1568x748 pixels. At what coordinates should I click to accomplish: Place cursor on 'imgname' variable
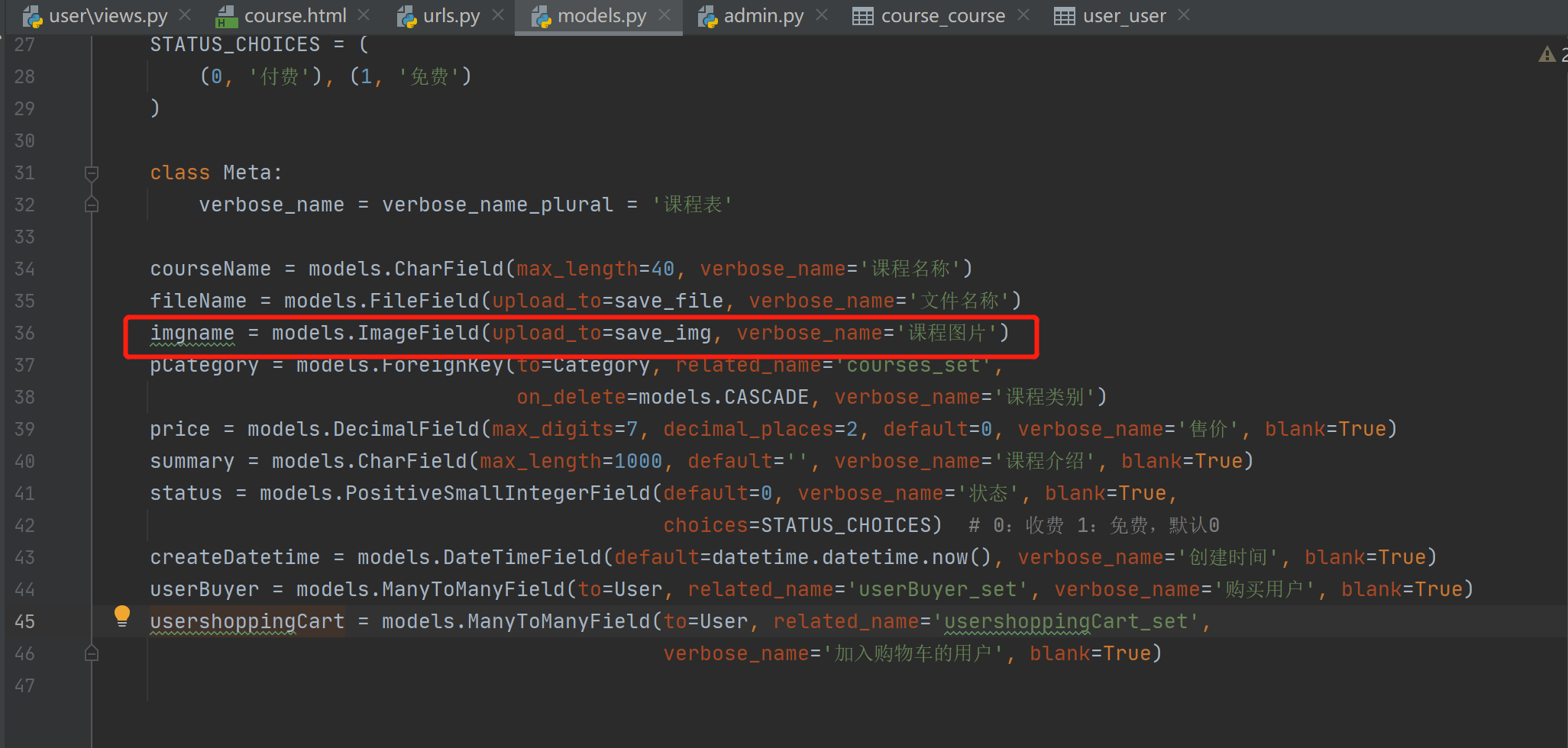[192, 334]
